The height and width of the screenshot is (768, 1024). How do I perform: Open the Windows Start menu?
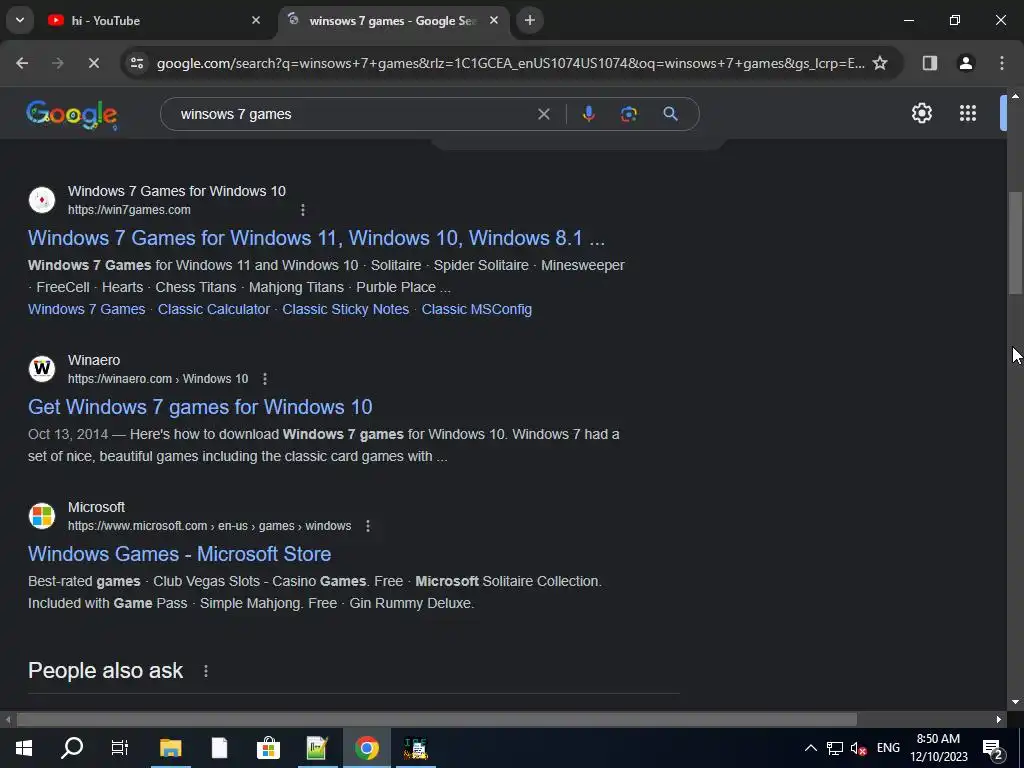pyautogui.click(x=24, y=748)
